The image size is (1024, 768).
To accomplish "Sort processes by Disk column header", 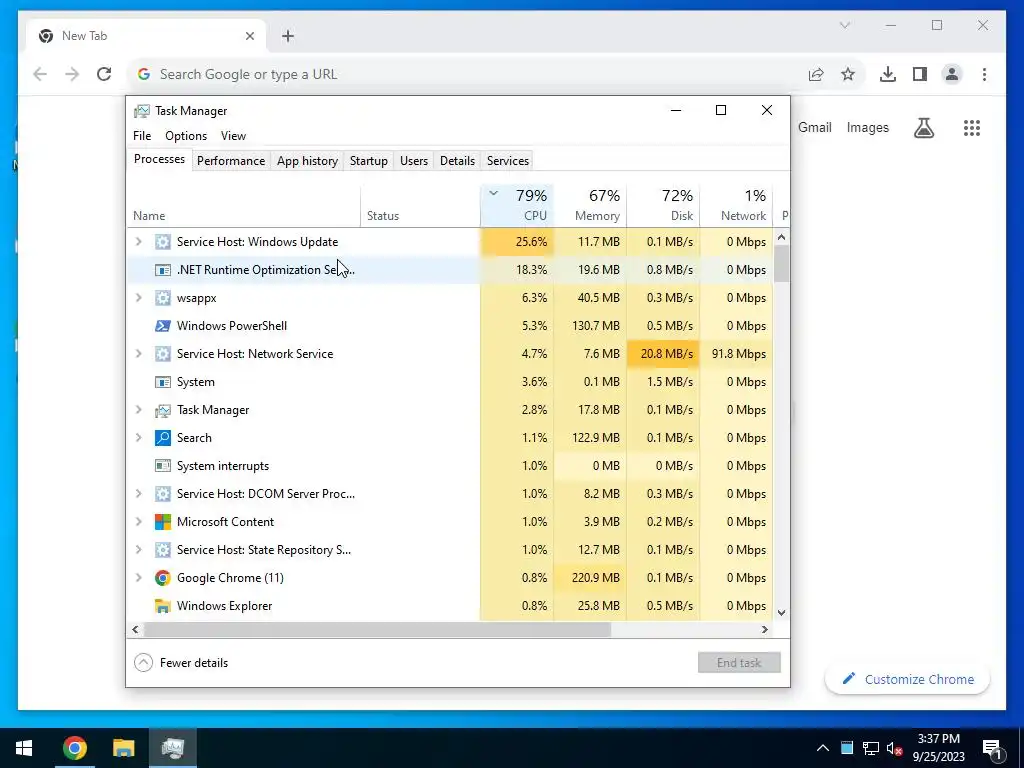I will tap(664, 205).
